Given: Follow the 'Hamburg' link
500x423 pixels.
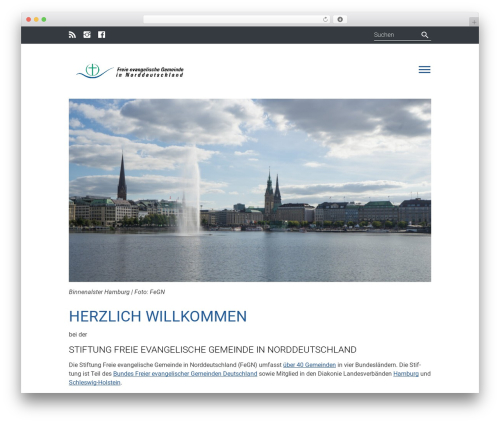Looking at the screenshot, I should coord(406,374).
